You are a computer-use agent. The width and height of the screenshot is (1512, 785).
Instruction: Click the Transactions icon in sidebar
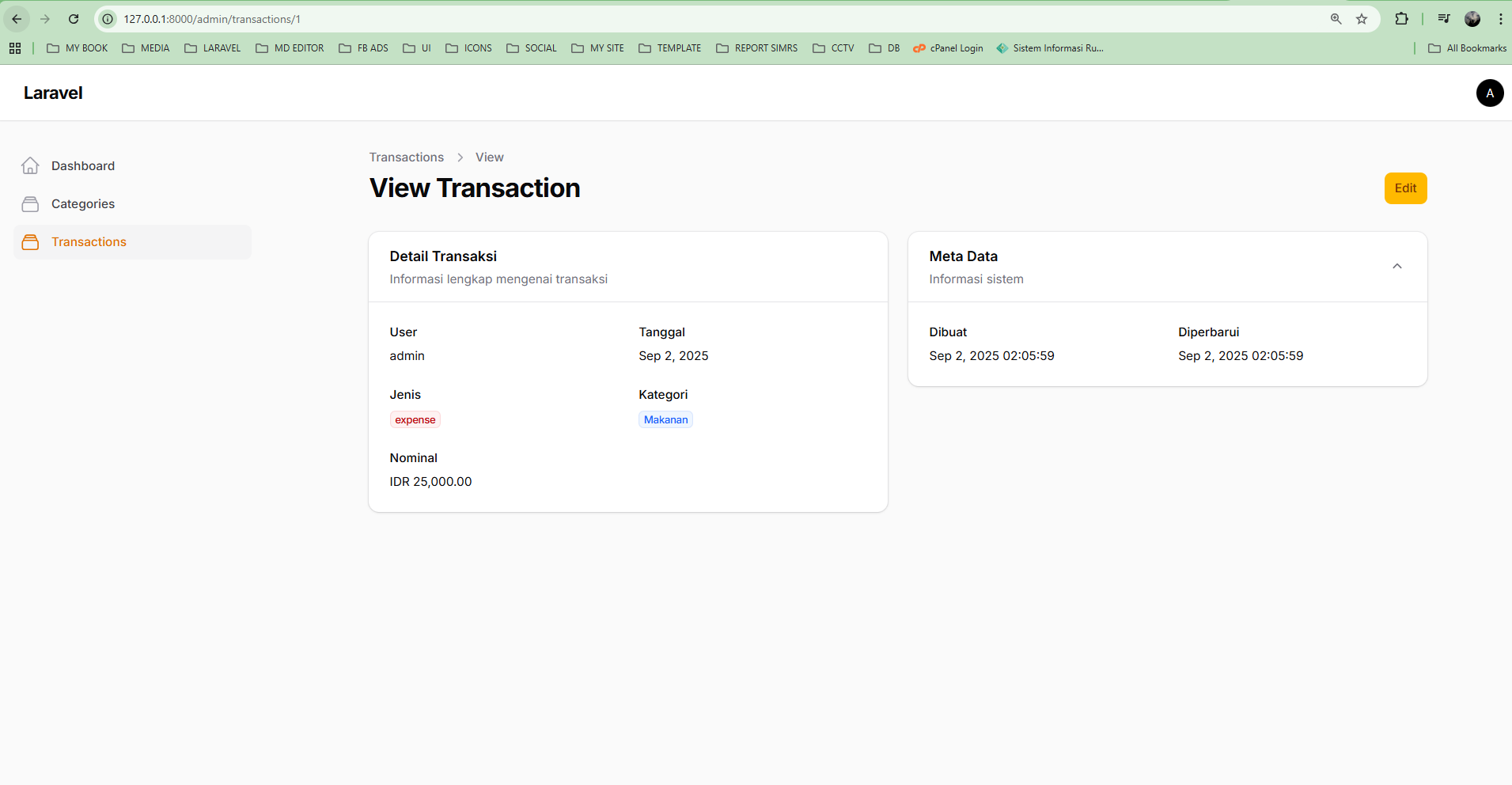[30, 242]
